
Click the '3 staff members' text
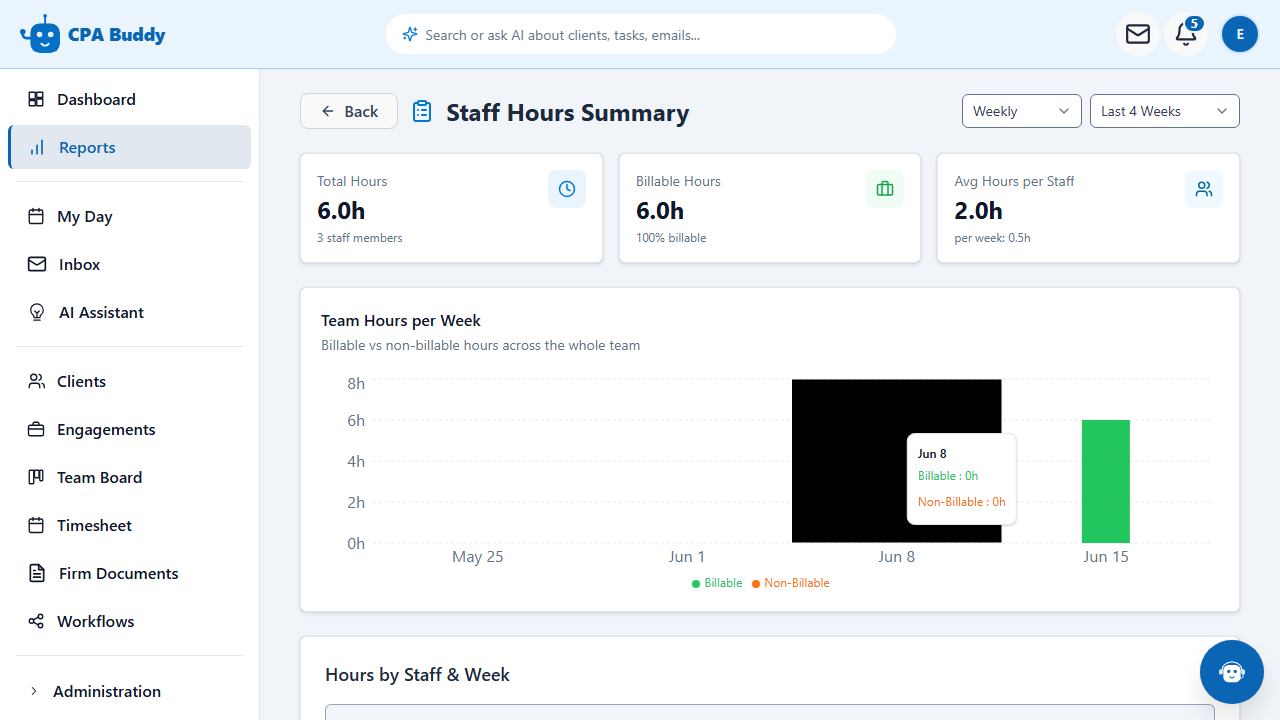click(360, 238)
